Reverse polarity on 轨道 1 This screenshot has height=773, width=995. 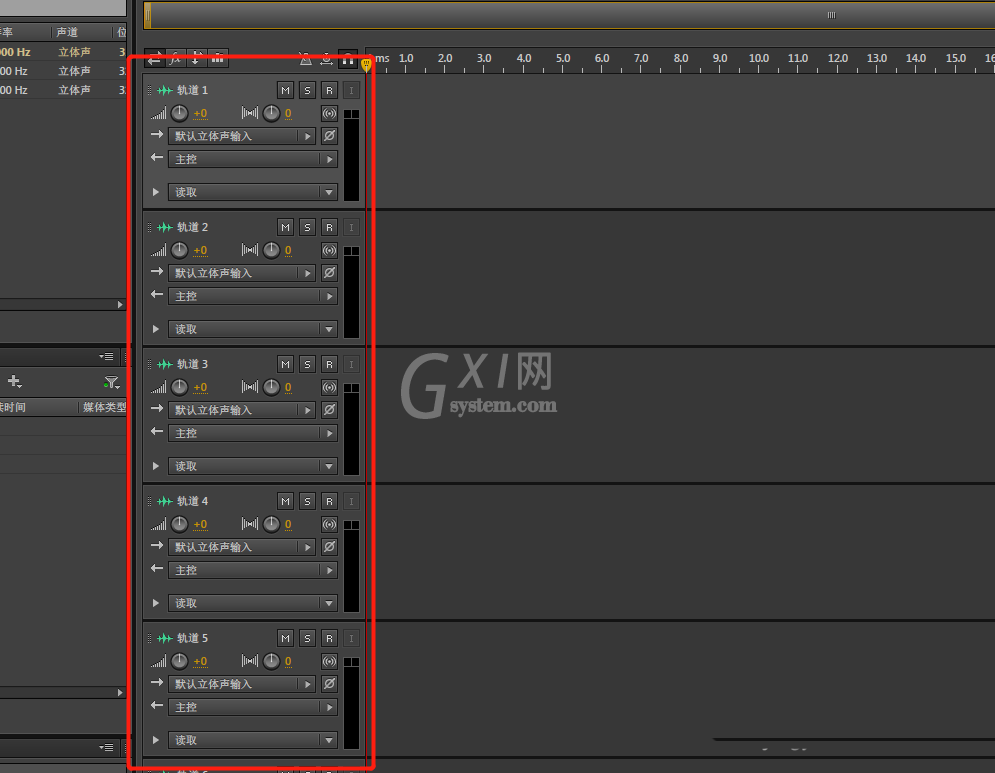(x=329, y=136)
